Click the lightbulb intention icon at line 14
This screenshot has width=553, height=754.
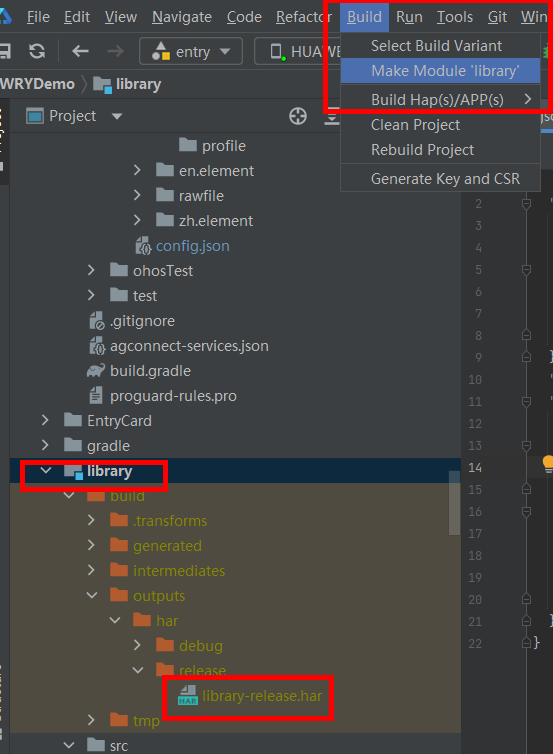548,464
